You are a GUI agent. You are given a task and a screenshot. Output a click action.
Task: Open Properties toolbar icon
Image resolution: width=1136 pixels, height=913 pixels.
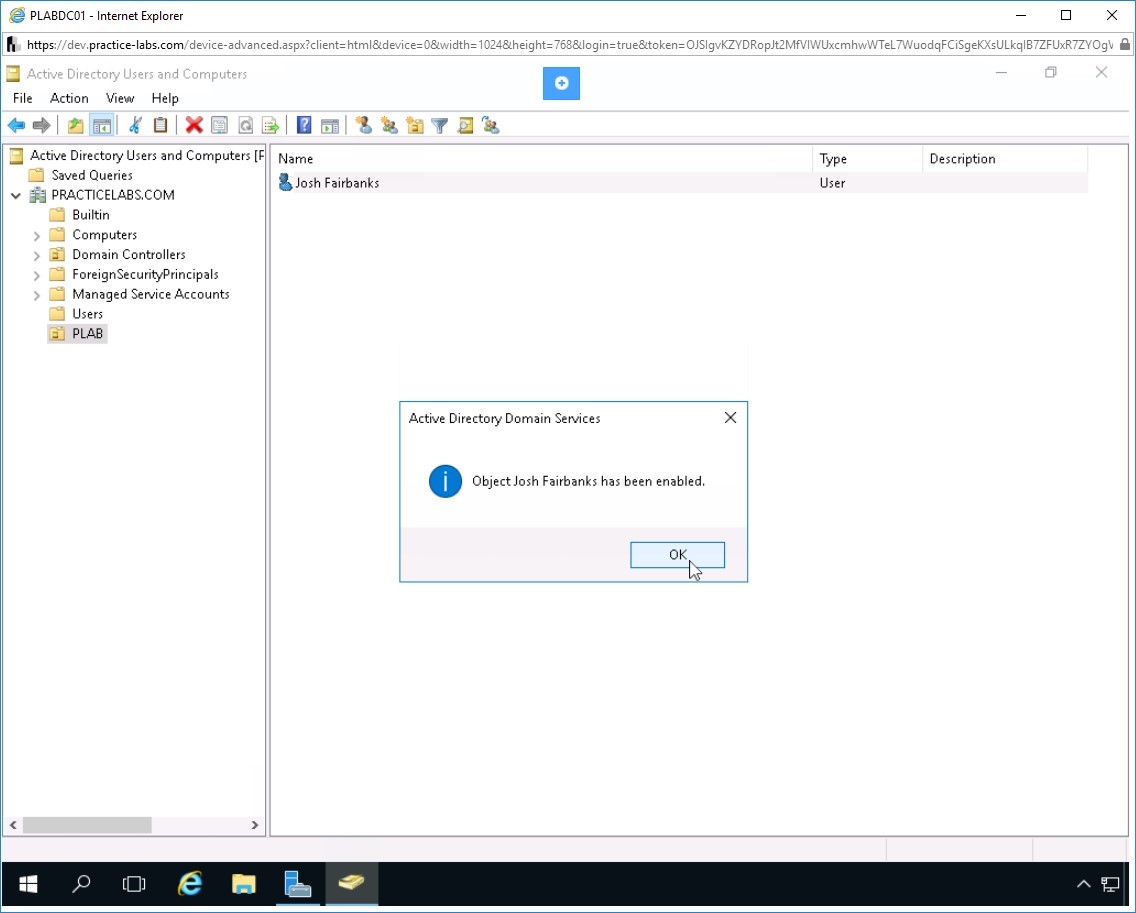click(219, 125)
